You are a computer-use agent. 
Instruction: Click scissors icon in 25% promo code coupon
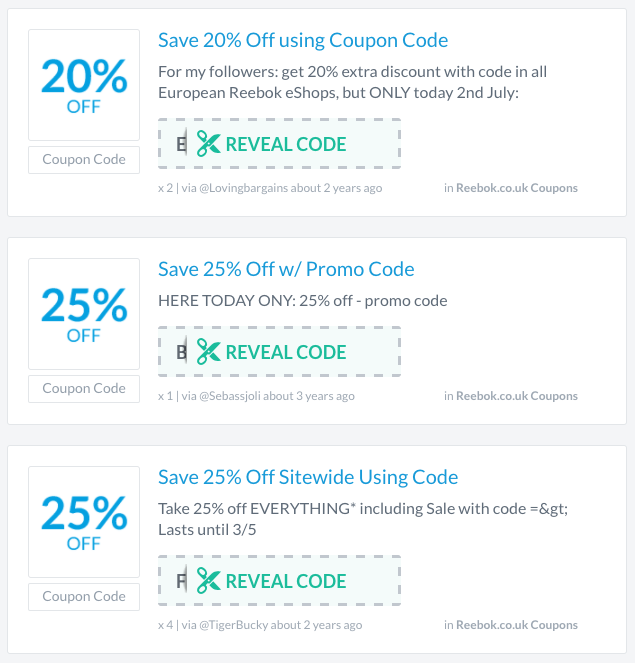[x=208, y=352]
